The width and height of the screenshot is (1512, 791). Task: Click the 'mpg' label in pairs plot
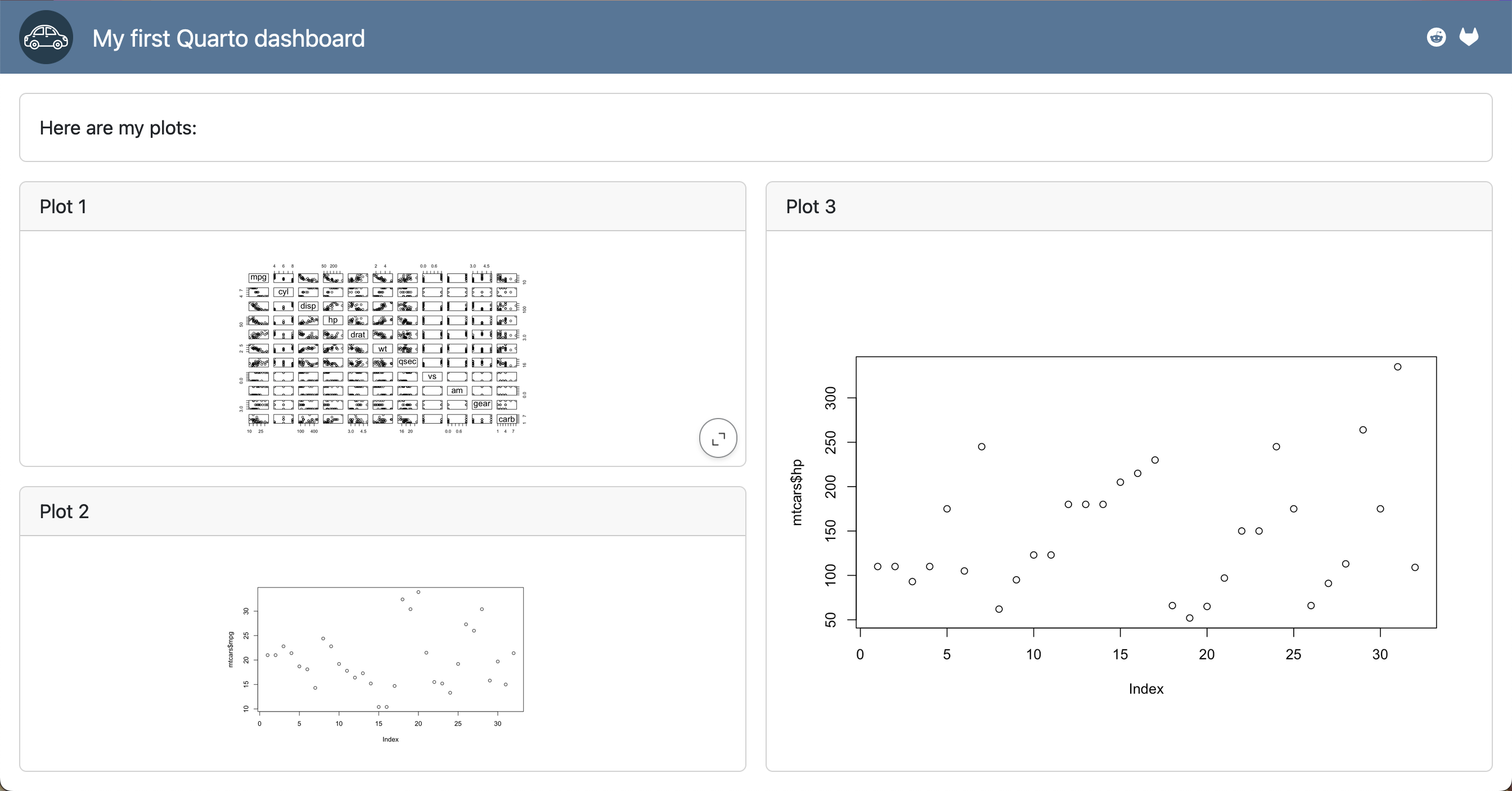(258, 277)
